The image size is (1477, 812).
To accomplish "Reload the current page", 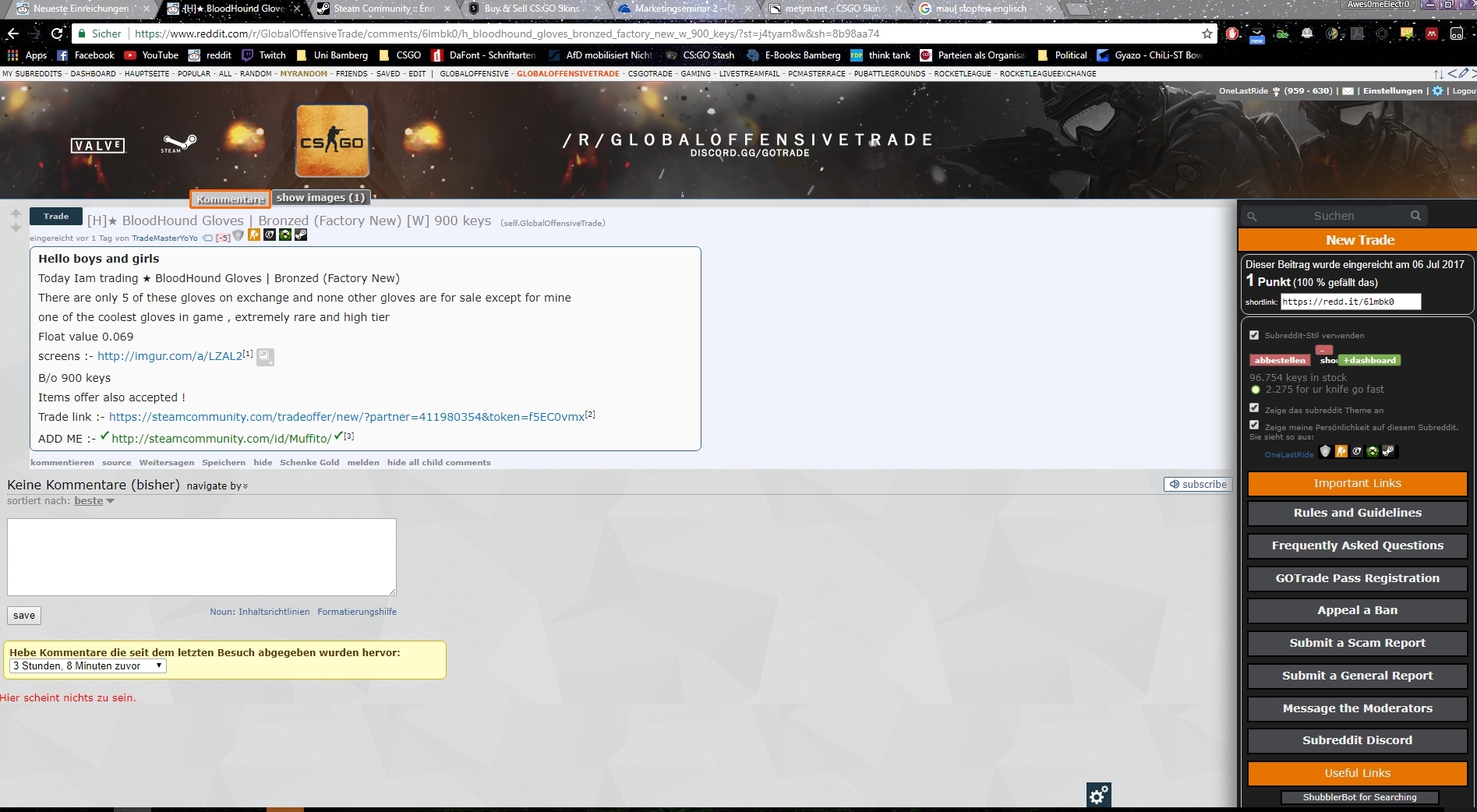I will [57, 34].
